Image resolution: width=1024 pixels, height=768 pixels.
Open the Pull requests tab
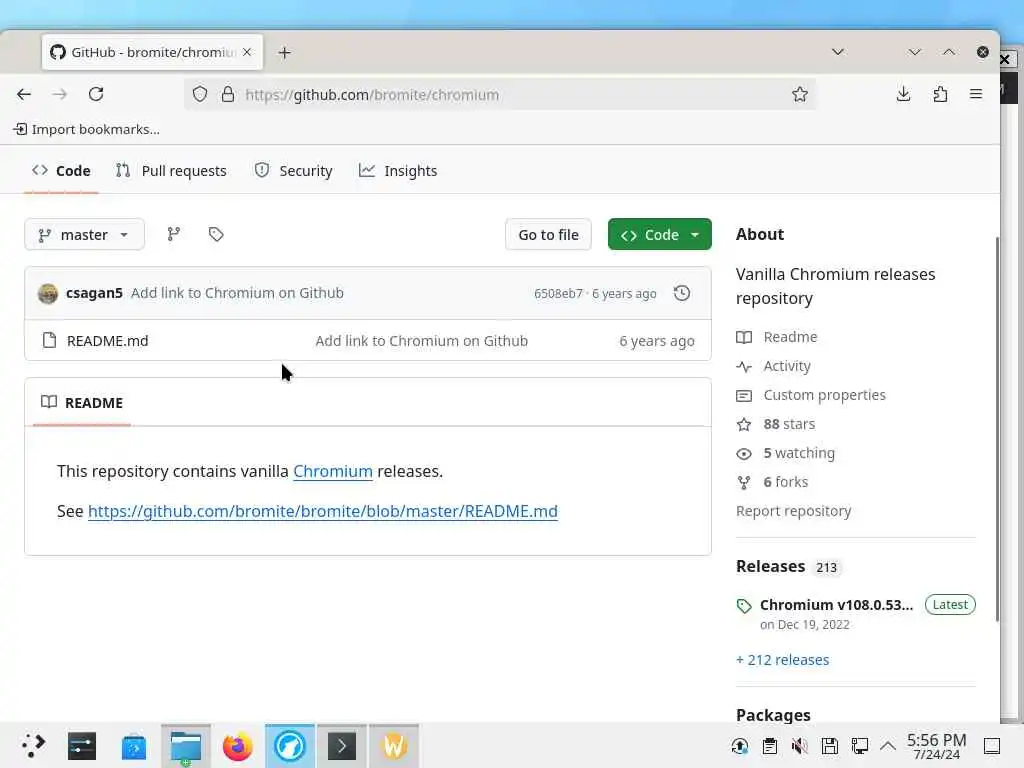pyautogui.click(x=171, y=171)
